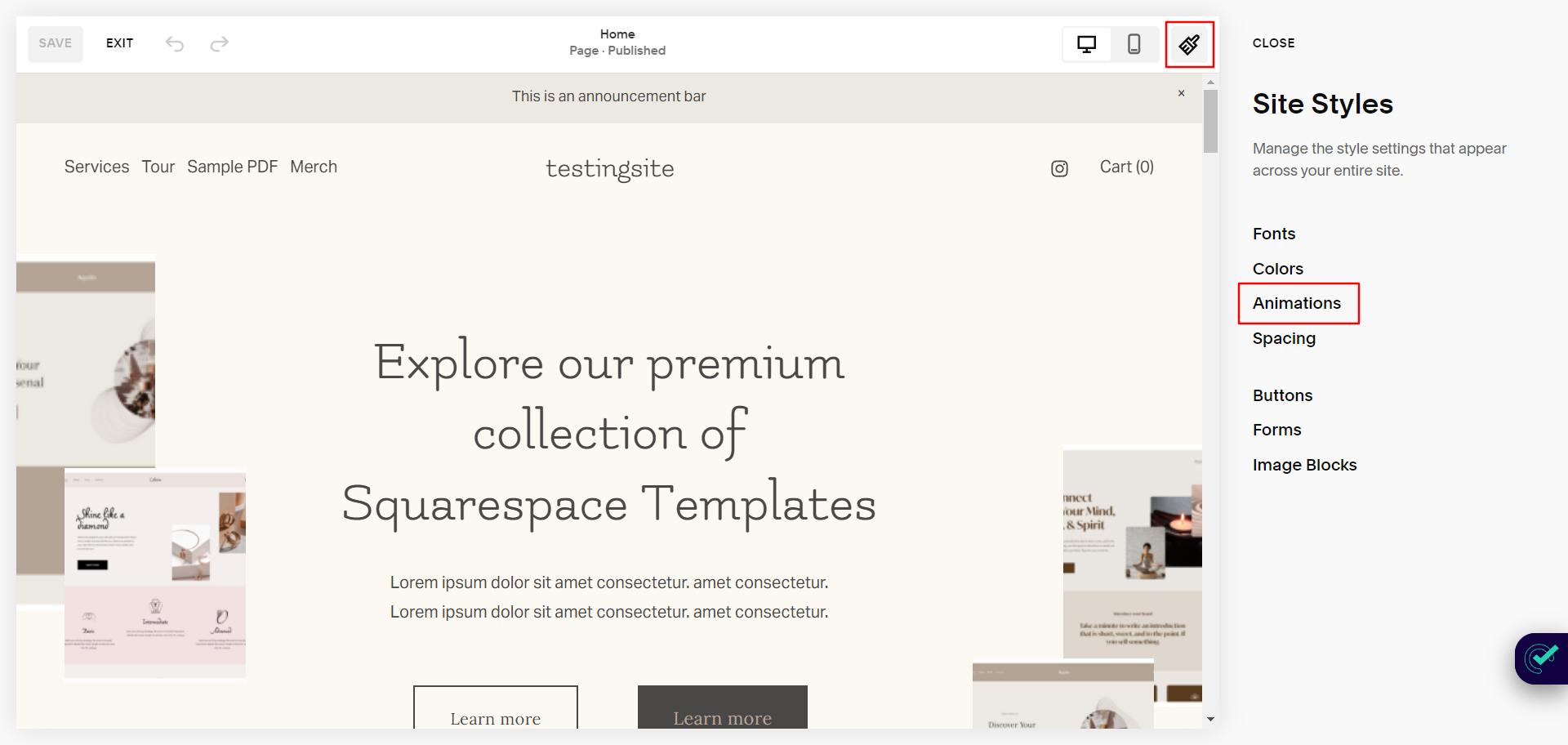Click the dark filled Learn more button
This screenshot has height=745, width=1568.
coord(722,707)
